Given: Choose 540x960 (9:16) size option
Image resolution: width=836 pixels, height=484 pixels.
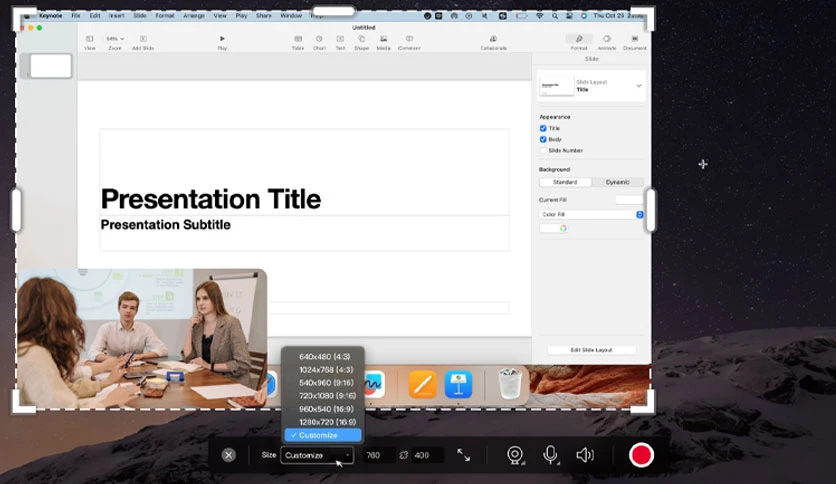Looking at the screenshot, I should click(324, 383).
